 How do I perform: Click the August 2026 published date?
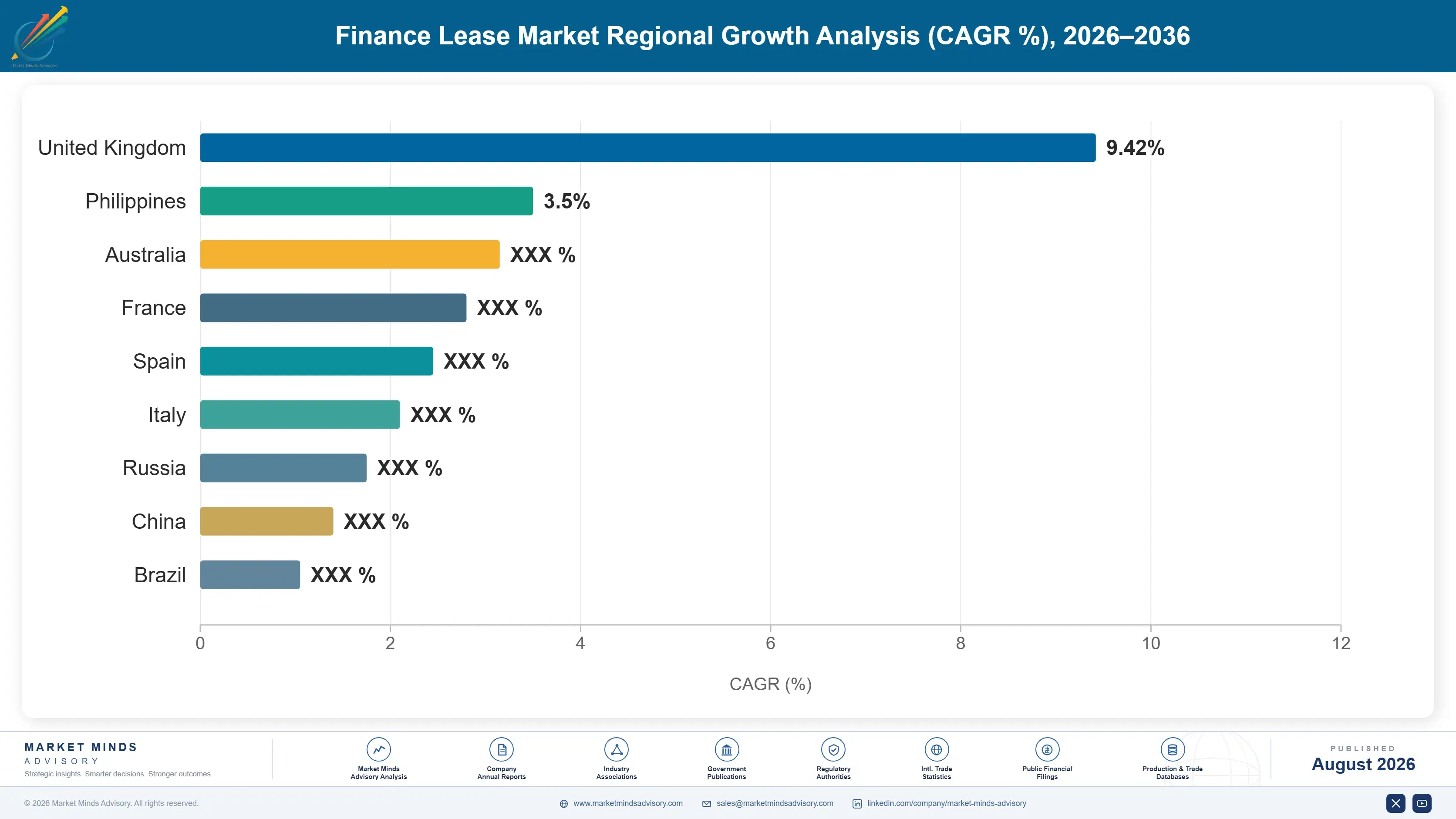(x=1363, y=764)
